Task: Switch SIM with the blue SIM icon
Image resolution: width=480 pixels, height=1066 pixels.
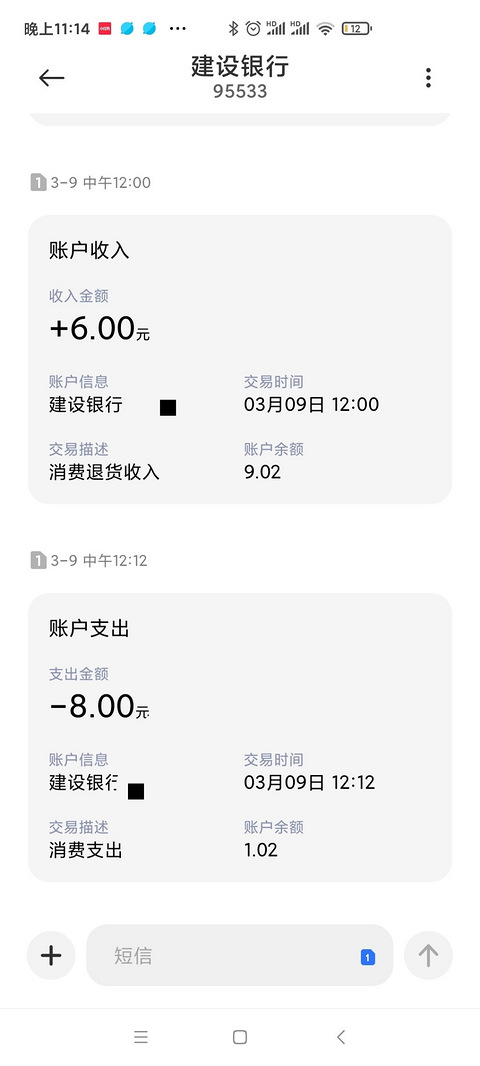Action: pos(368,957)
